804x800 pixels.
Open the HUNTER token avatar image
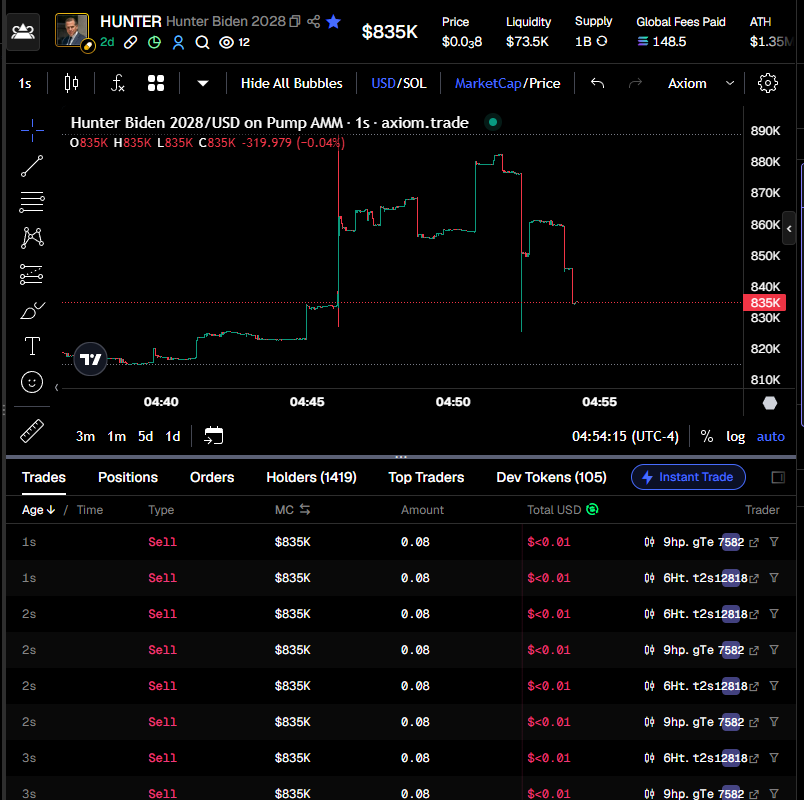(72, 30)
